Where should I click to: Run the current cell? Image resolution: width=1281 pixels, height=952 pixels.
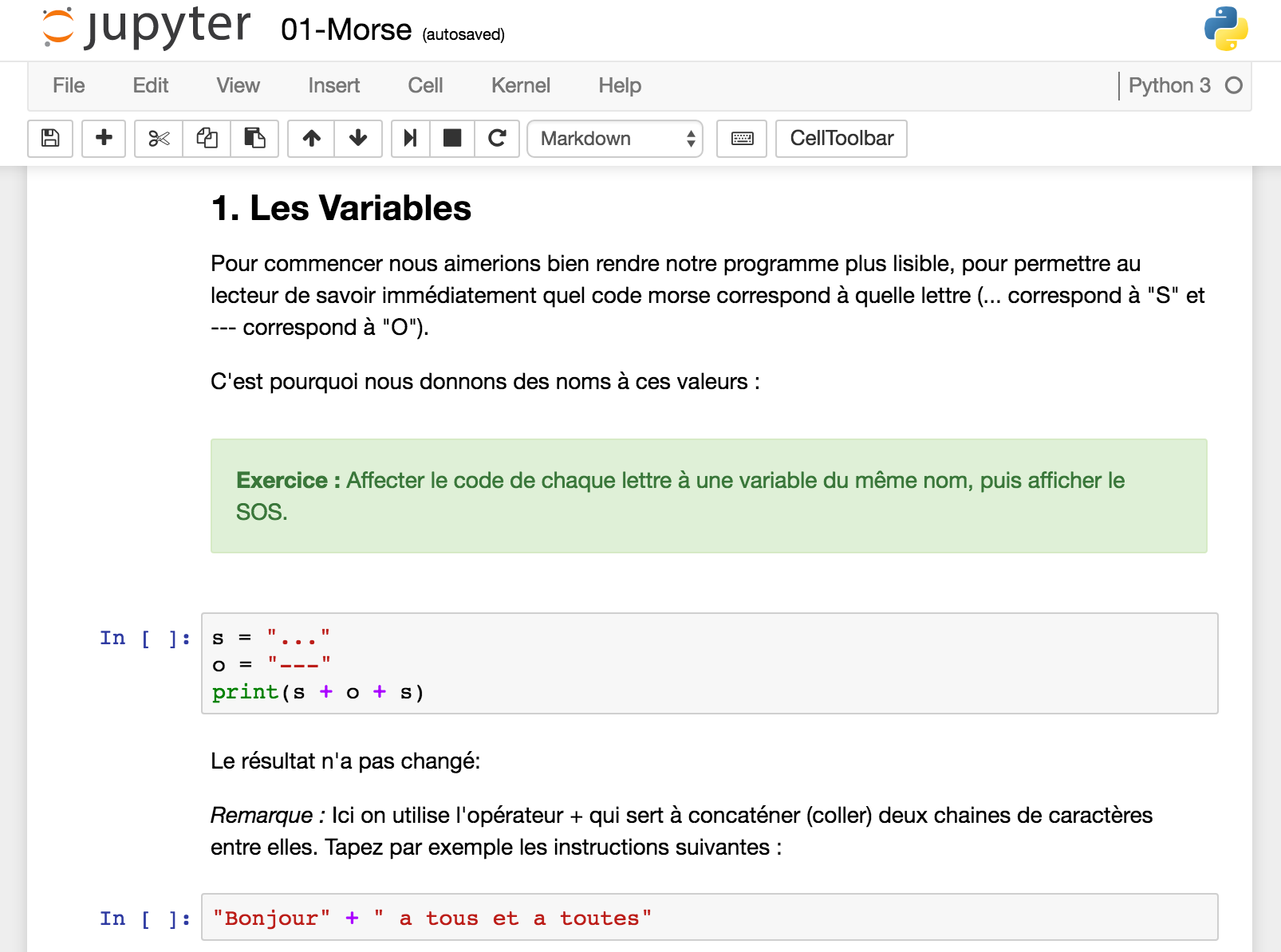pyautogui.click(x=410, y=139)
